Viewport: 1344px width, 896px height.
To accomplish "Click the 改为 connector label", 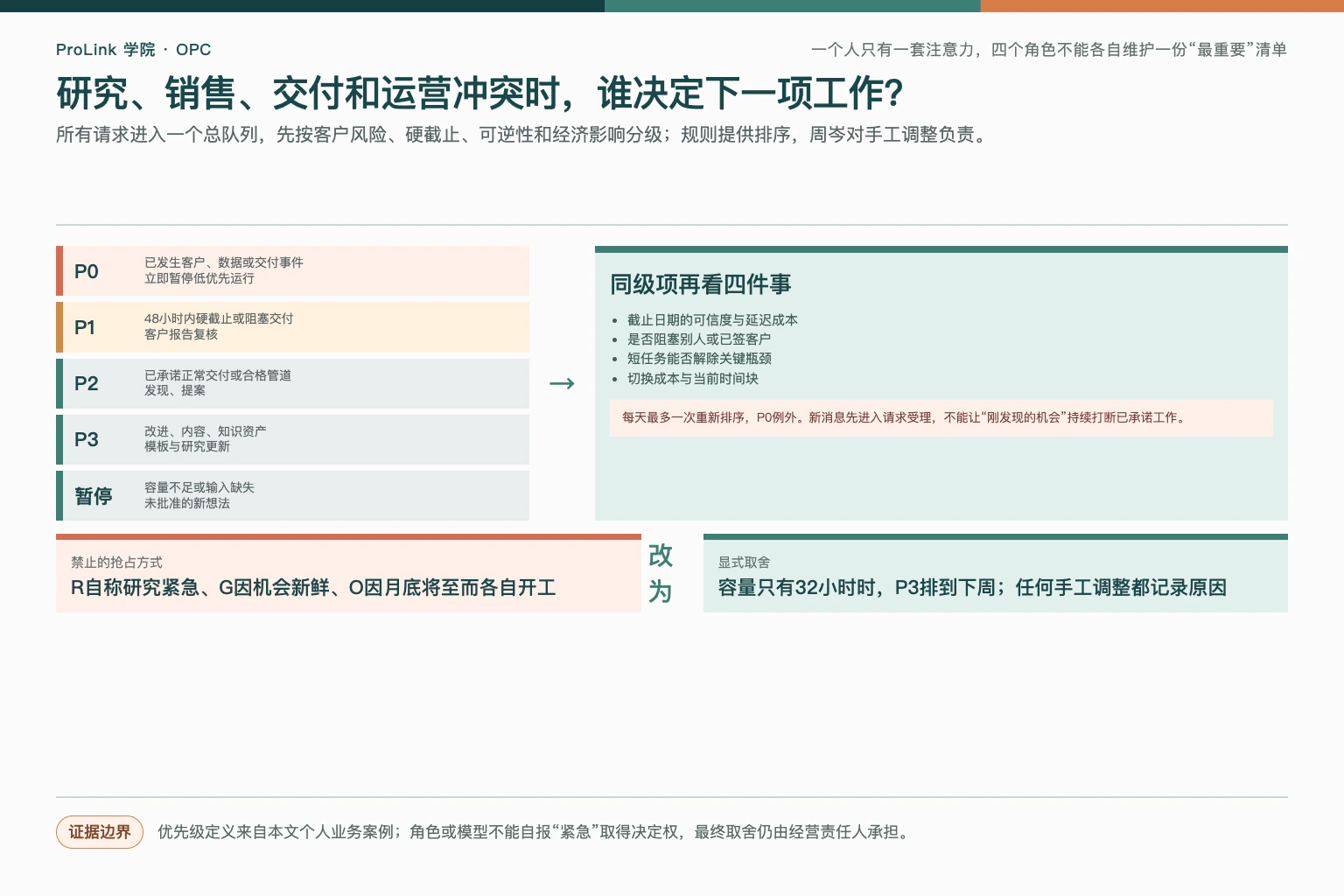I will point(661,573).
